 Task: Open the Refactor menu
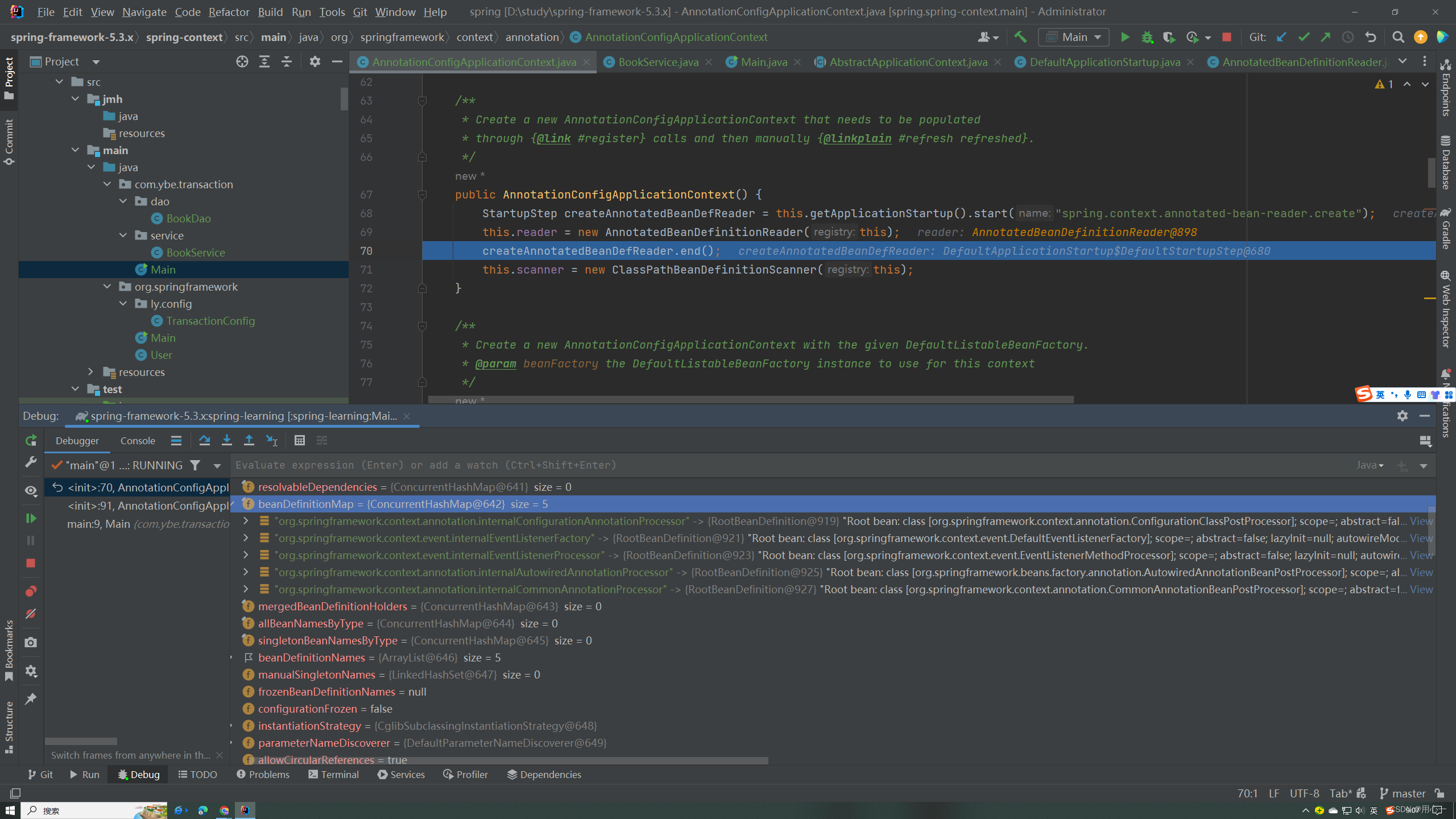tap(229, 12)
